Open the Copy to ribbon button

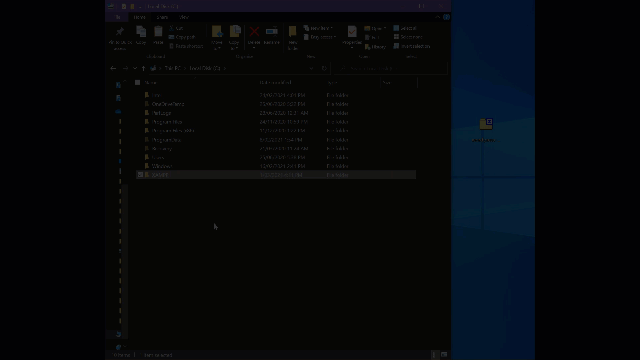pyautogui.click(x=234, y=38)
